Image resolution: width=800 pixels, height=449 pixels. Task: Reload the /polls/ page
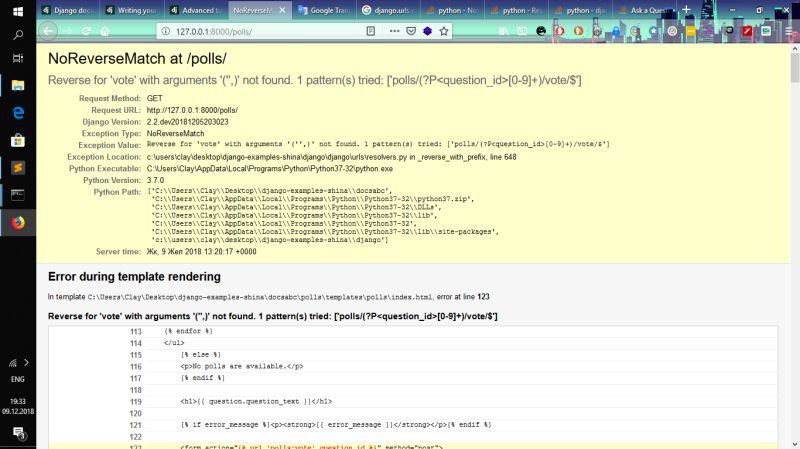[x=86, y=31]
